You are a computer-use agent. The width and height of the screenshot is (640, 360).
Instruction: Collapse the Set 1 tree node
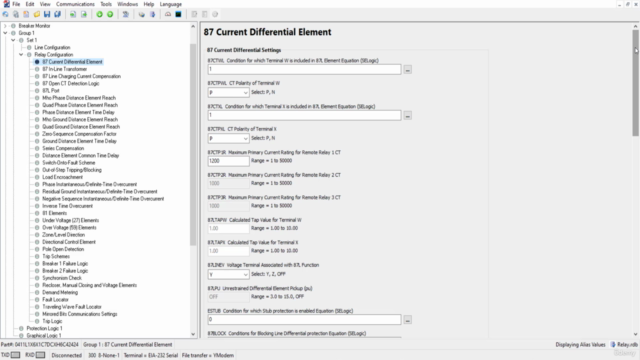13,40
